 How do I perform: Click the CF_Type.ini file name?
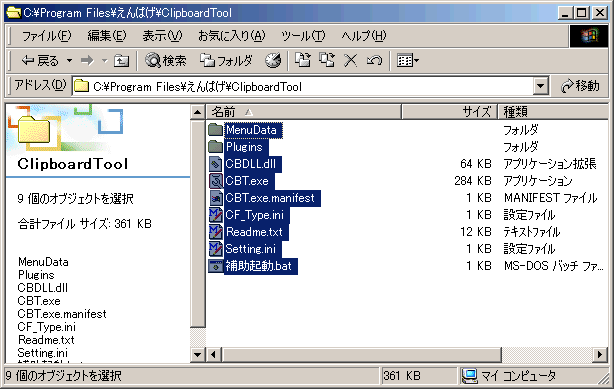tap(256, 215)
